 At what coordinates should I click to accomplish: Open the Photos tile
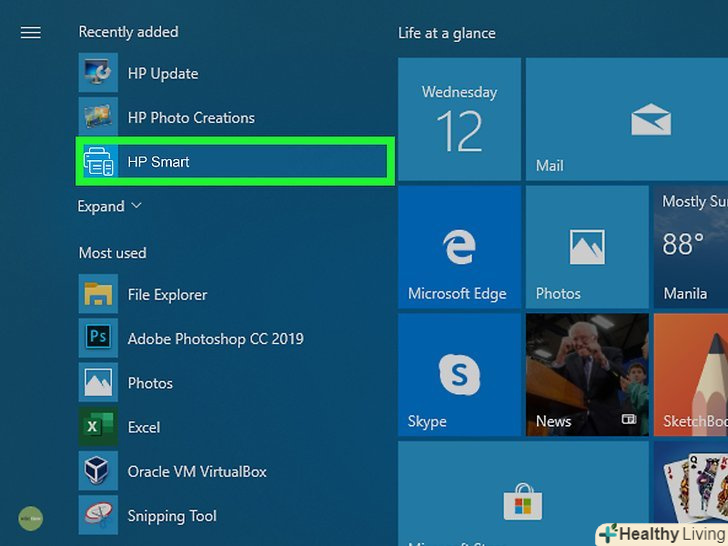click(x=587, y=247)
